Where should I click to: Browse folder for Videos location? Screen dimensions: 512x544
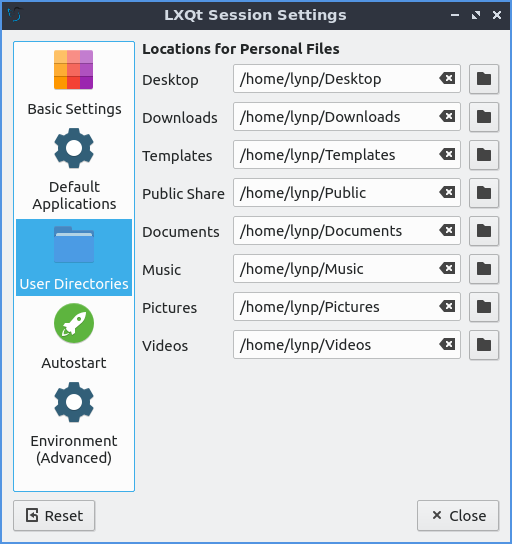coord(484,345)
